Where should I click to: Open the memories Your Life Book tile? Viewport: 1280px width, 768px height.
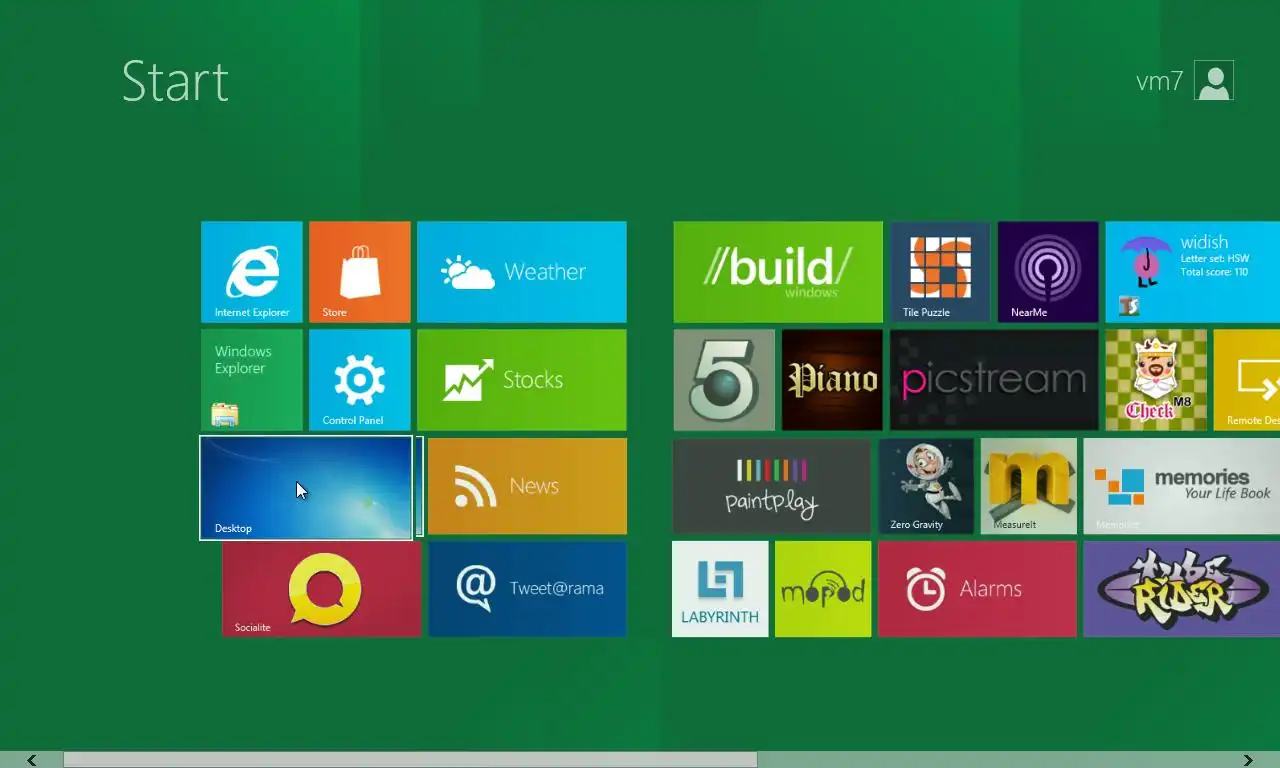pos(1182,486)
